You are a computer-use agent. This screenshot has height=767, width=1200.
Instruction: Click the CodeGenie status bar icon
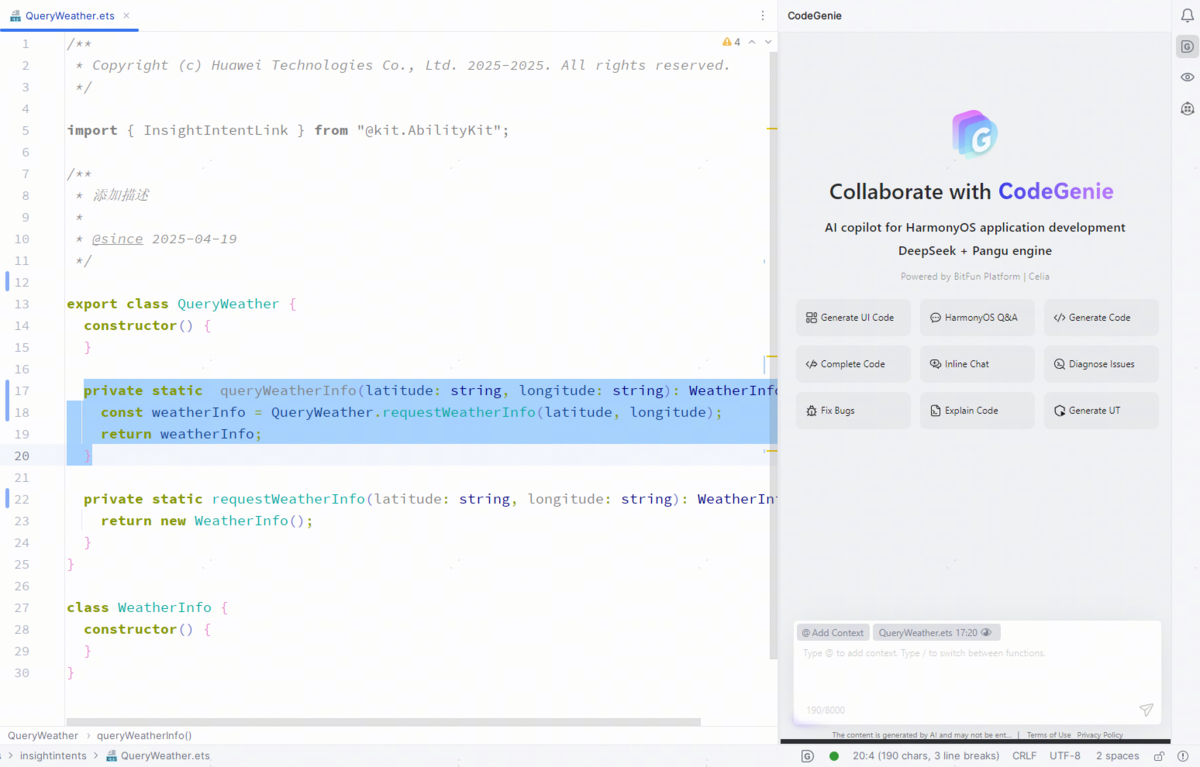807,756
